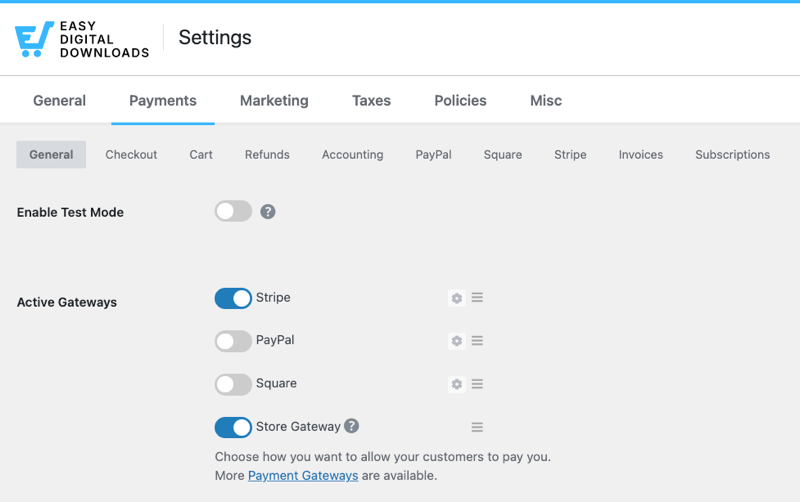800x502 pixels.
Task: Go to the Taxes tab
Action: click(x=371, y=101)
